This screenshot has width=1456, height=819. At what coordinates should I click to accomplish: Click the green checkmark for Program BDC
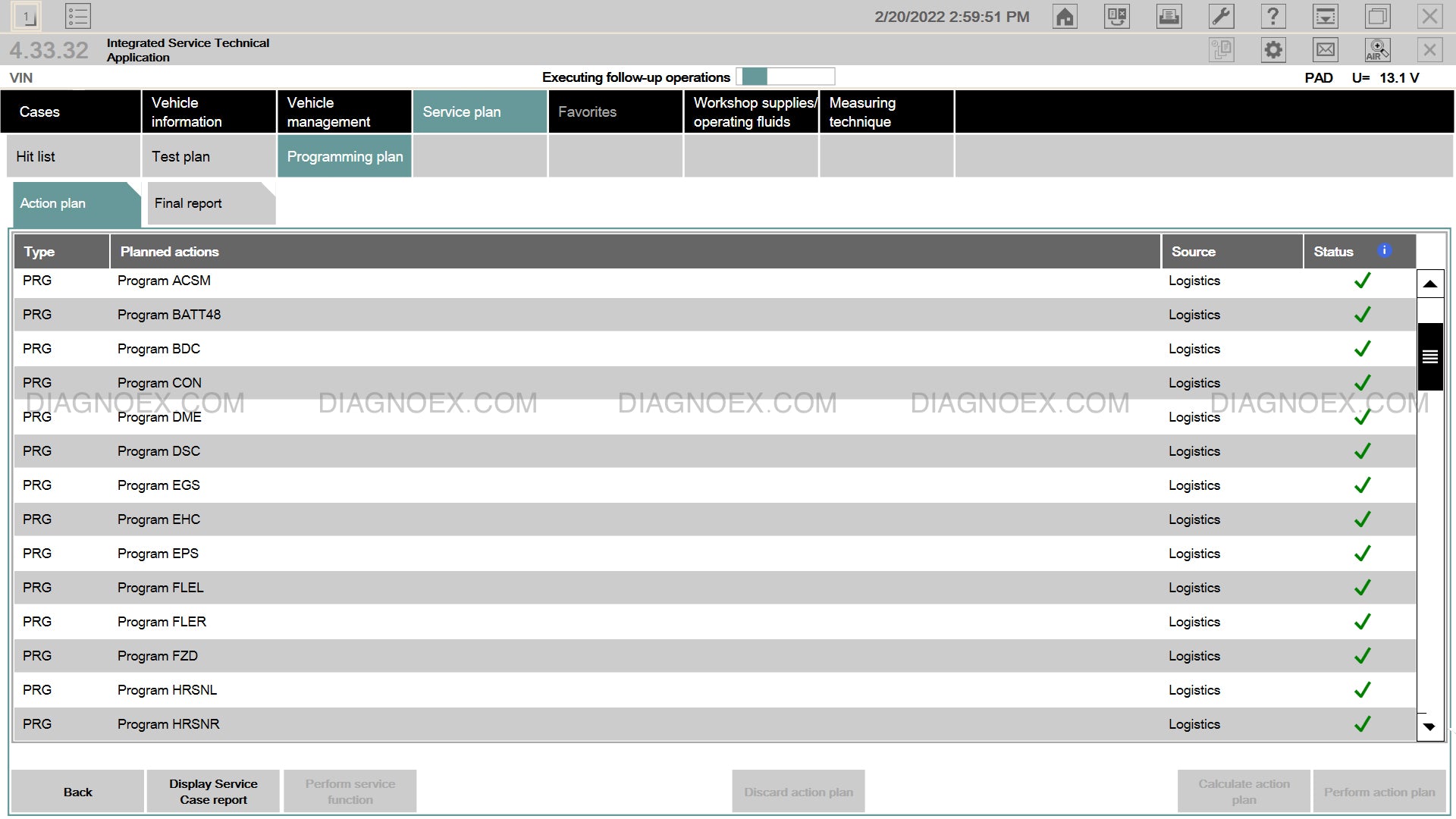coord(1362,349)
